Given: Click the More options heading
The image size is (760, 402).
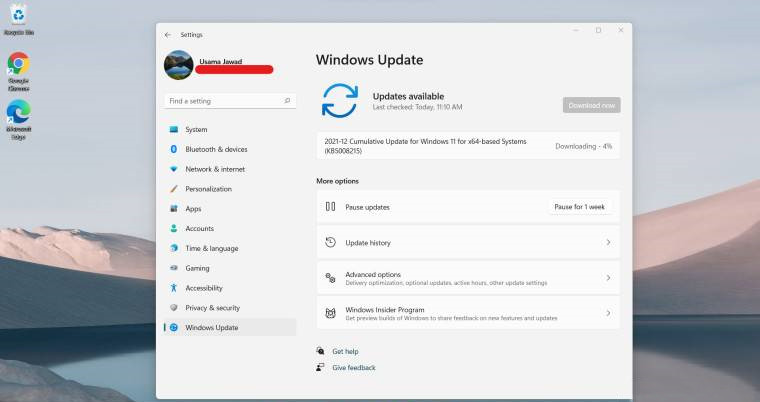Looking at the screenshot, I should pos(337,181).
